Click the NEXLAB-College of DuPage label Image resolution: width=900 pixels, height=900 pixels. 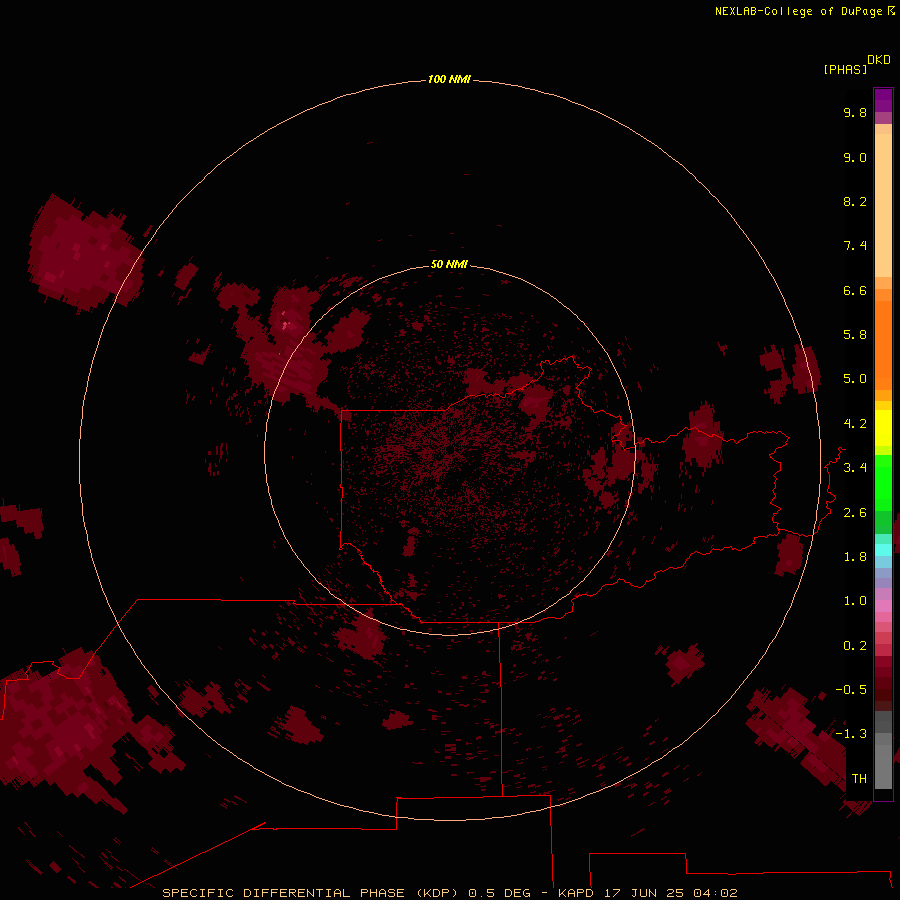[x=798, y=11]
